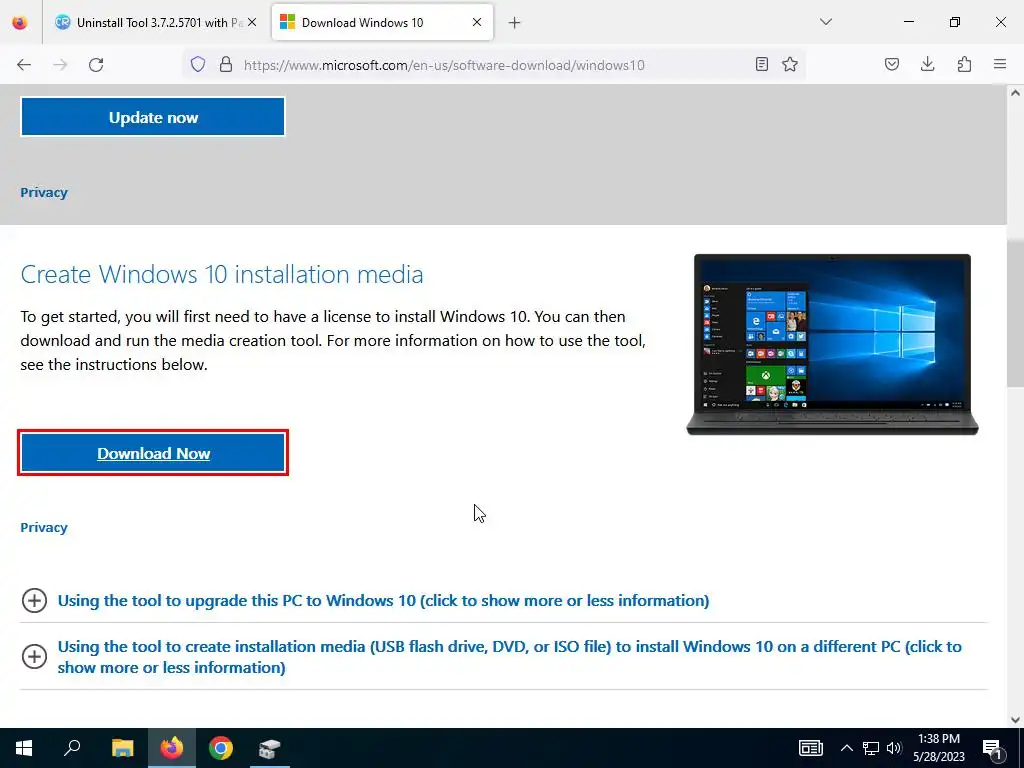The width and height of the screenshot is (1024, 768).
Task: Reload the current page
Action: pos(96,65)
